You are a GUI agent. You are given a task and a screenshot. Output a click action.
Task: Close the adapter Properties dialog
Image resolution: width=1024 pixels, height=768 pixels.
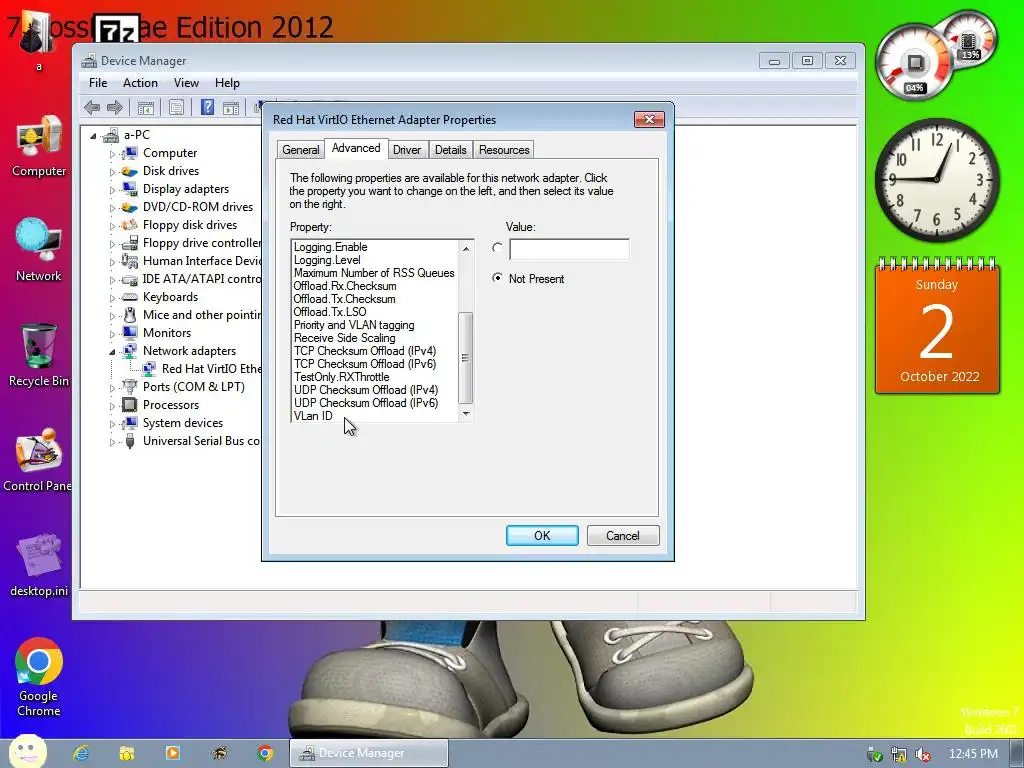pyautogui.click(x=649, y=120)
